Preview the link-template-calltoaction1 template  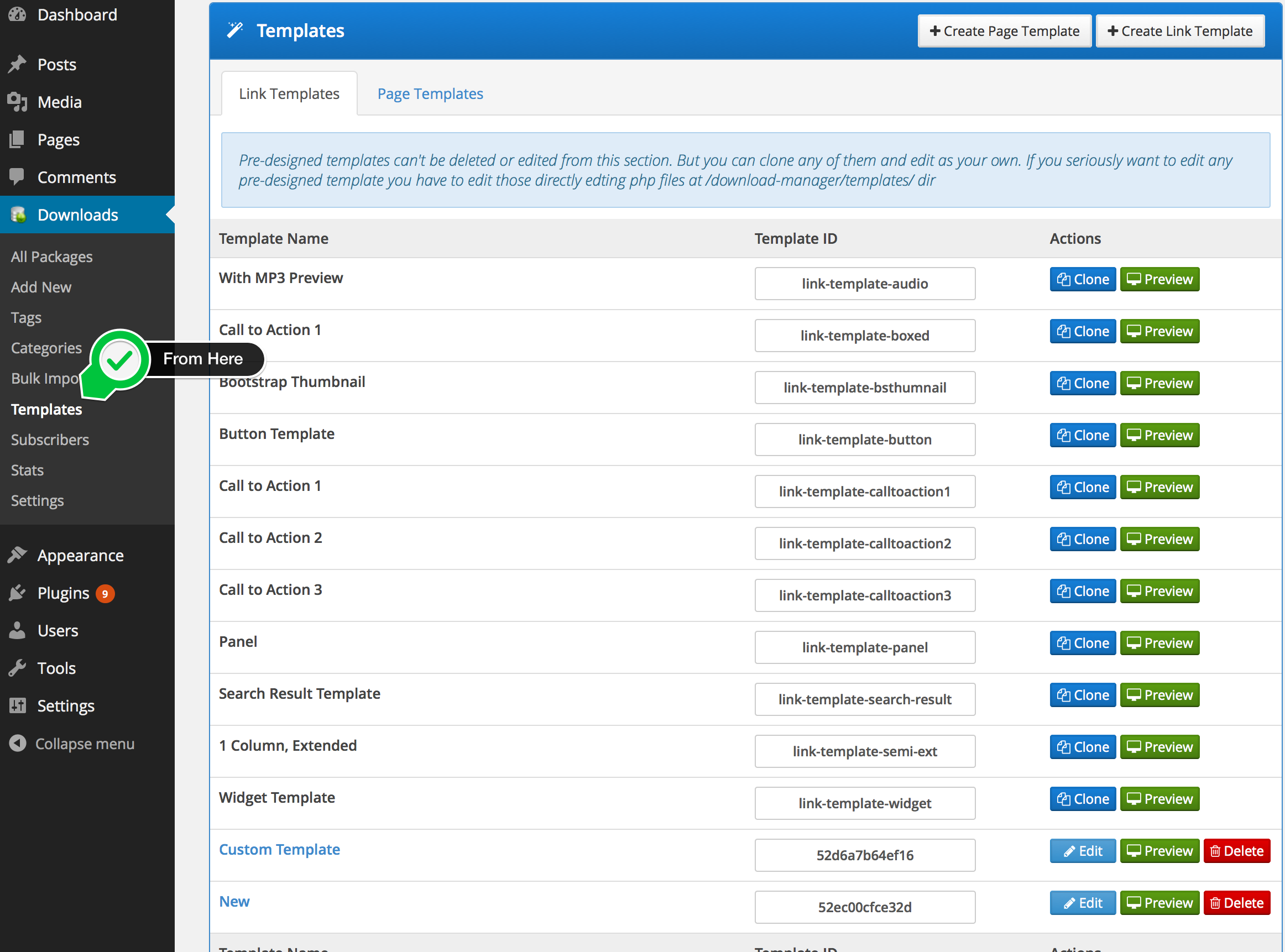click(x=1159, y=488)
